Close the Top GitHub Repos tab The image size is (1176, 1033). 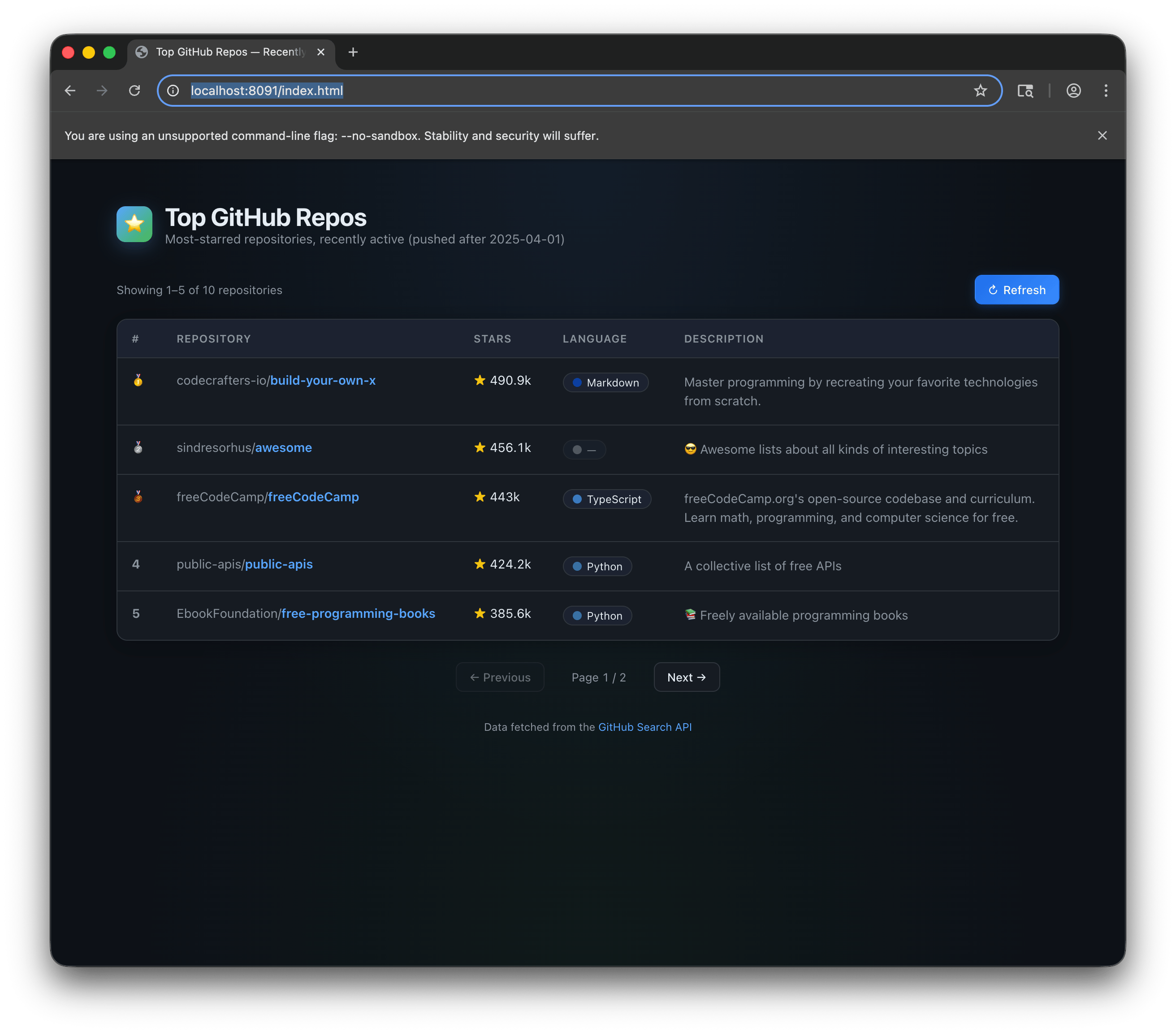pos(321,52)
